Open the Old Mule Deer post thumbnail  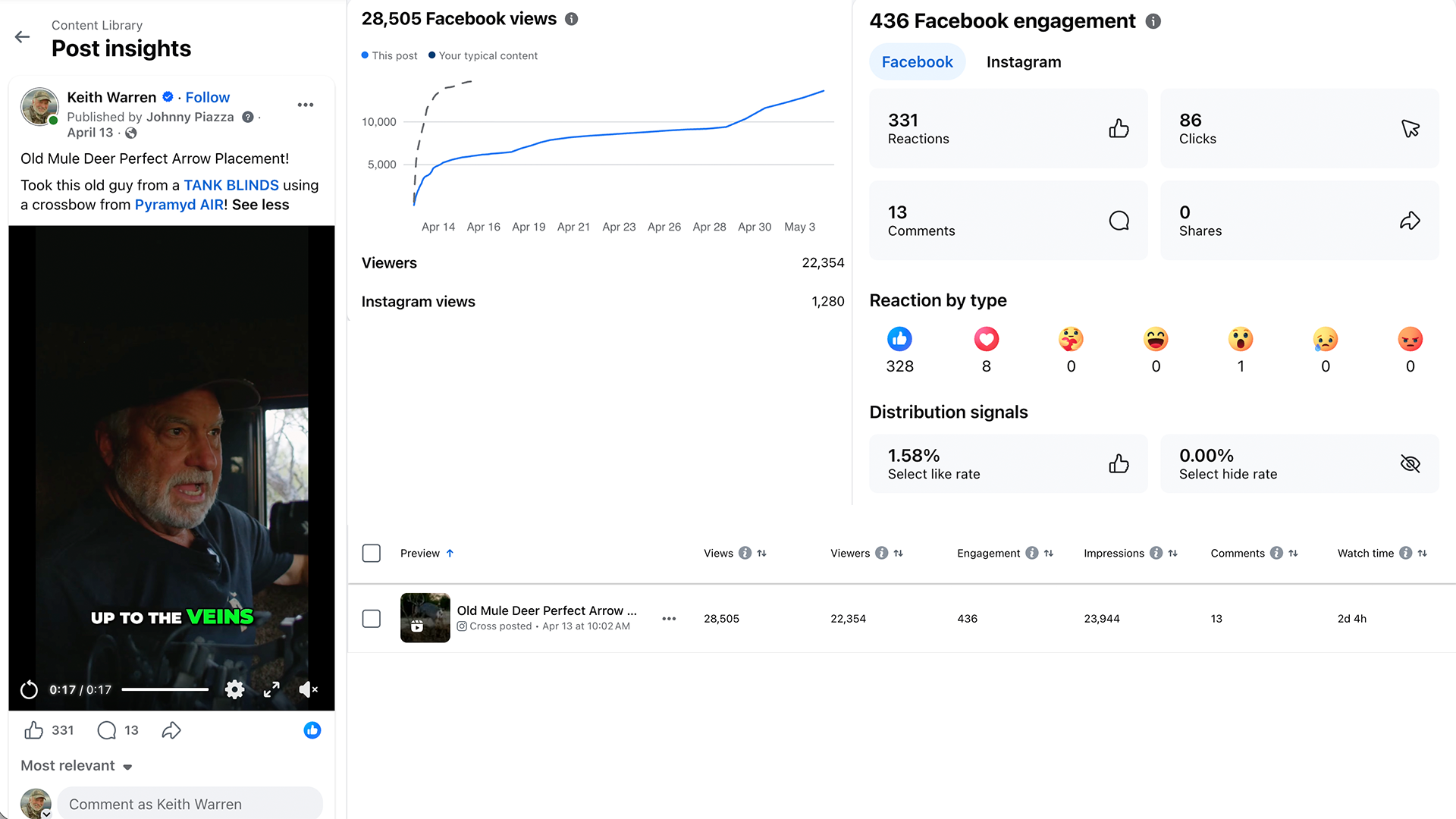pos(425,618)
